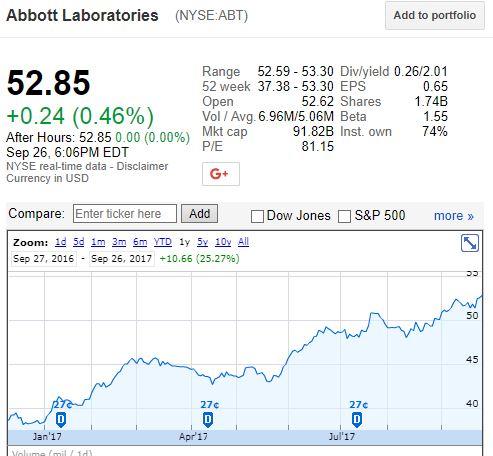Choose the 5y zoom range
Viewport: 493px width, 456px height.
(x=202, y=242)
